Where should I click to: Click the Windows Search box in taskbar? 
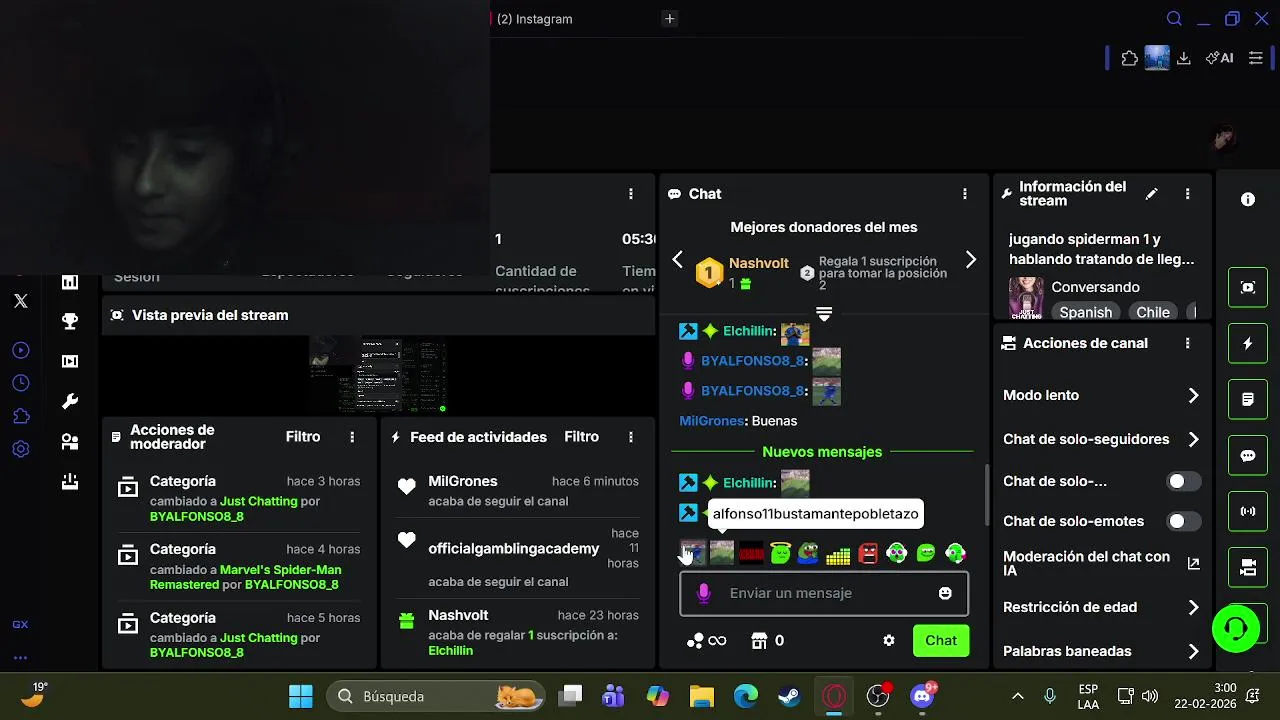(437, 696)
